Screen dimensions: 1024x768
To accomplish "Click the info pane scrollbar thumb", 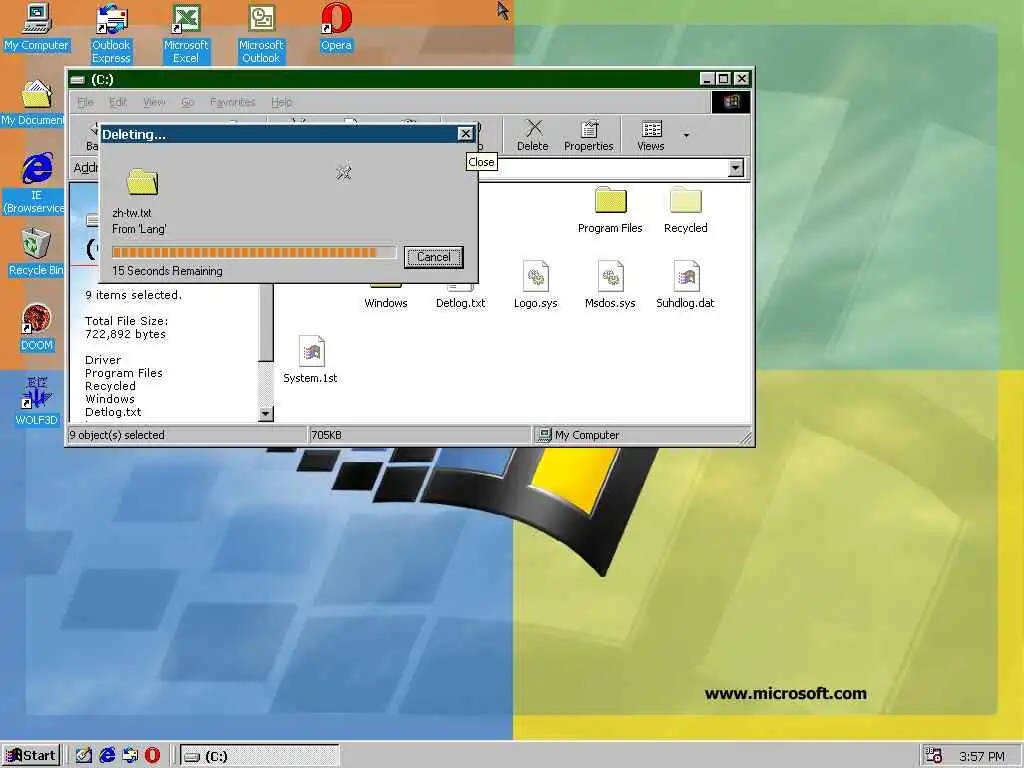I will coord(266,323).
